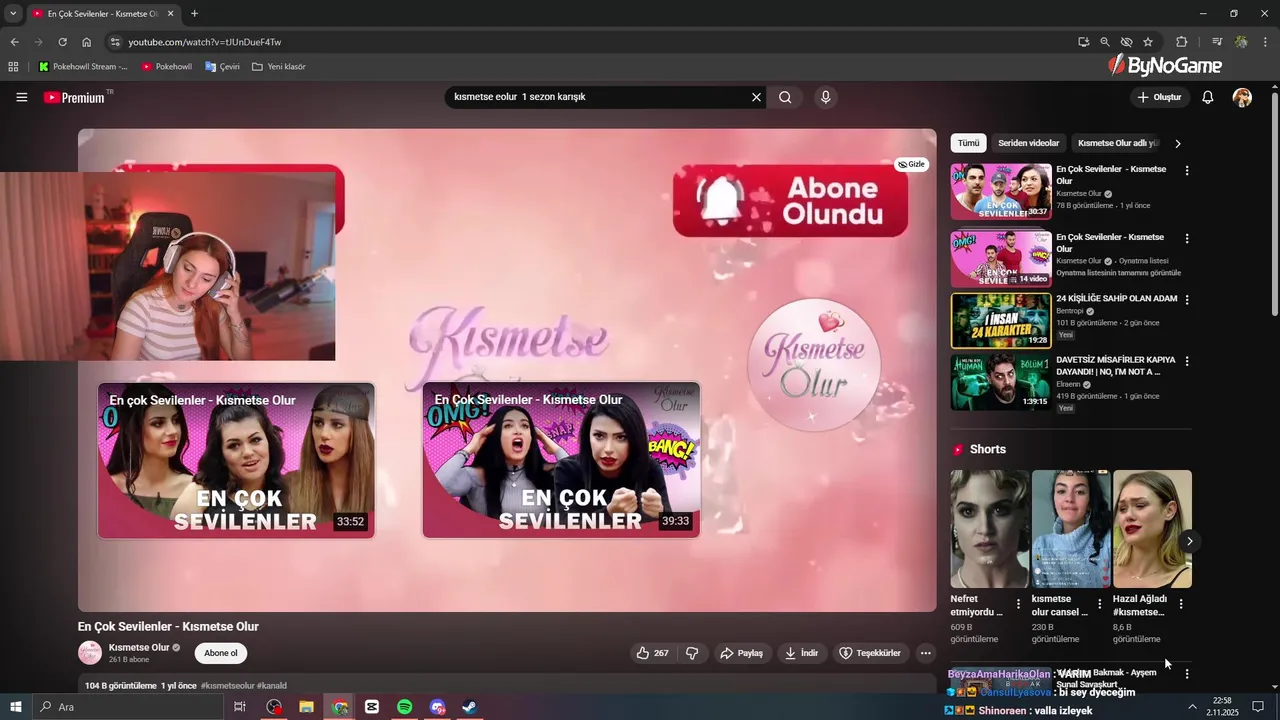Open the 14 video playlist thumbnail
The width and height of the screenshot is (1280, 720).
1001,259
